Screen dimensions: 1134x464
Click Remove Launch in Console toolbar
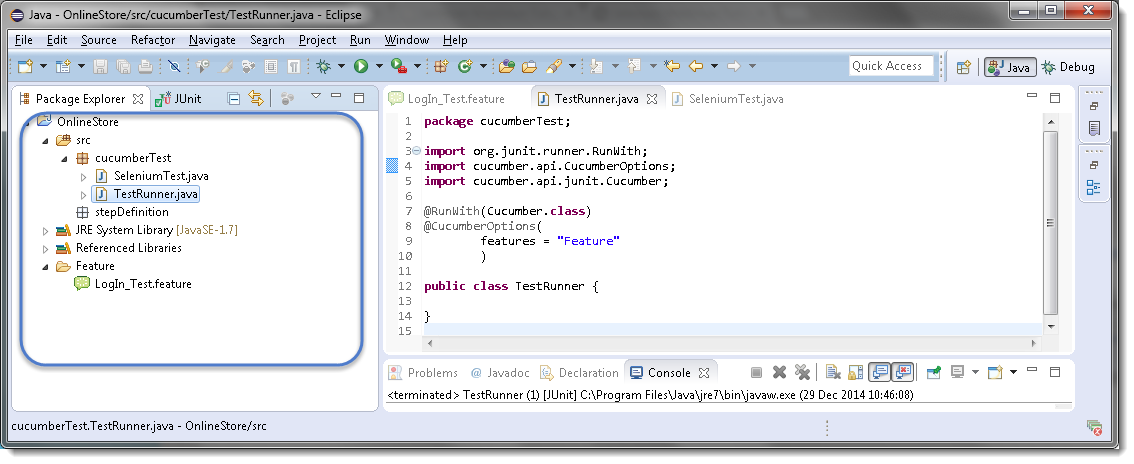779,372
